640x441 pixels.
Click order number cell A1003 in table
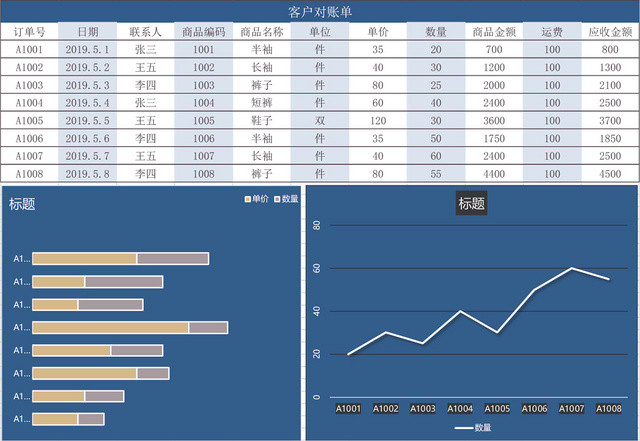coord(29,85)
